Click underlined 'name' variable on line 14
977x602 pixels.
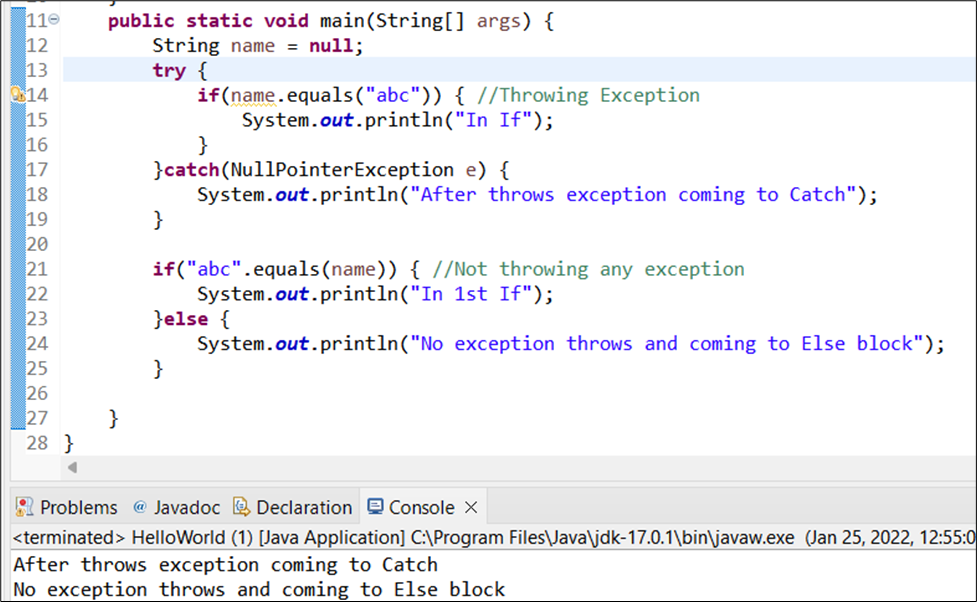(x=253, y=95)
